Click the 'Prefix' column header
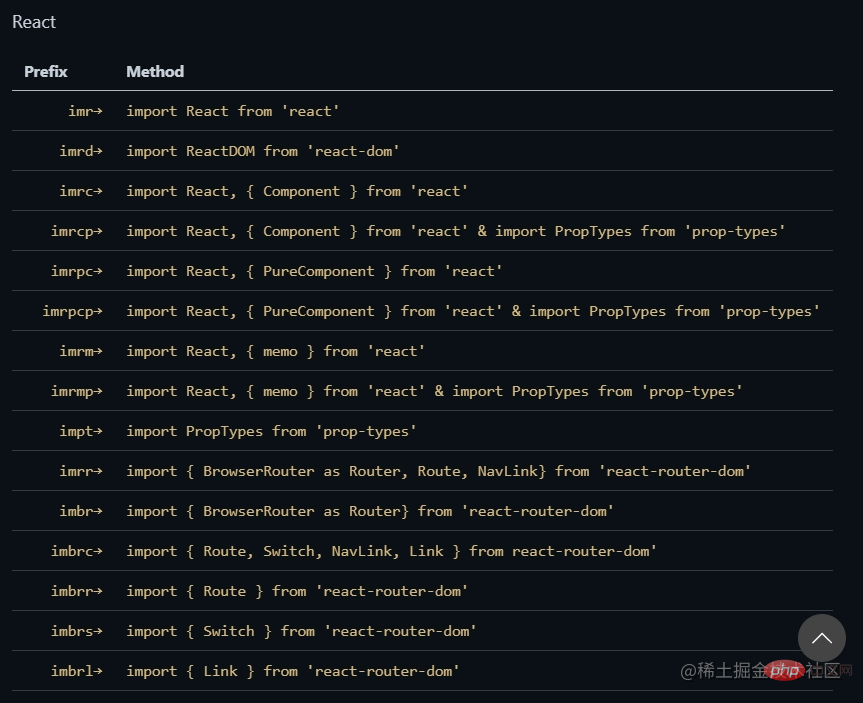This screenshot has width=863, height=703. click(x=46, y=72)
